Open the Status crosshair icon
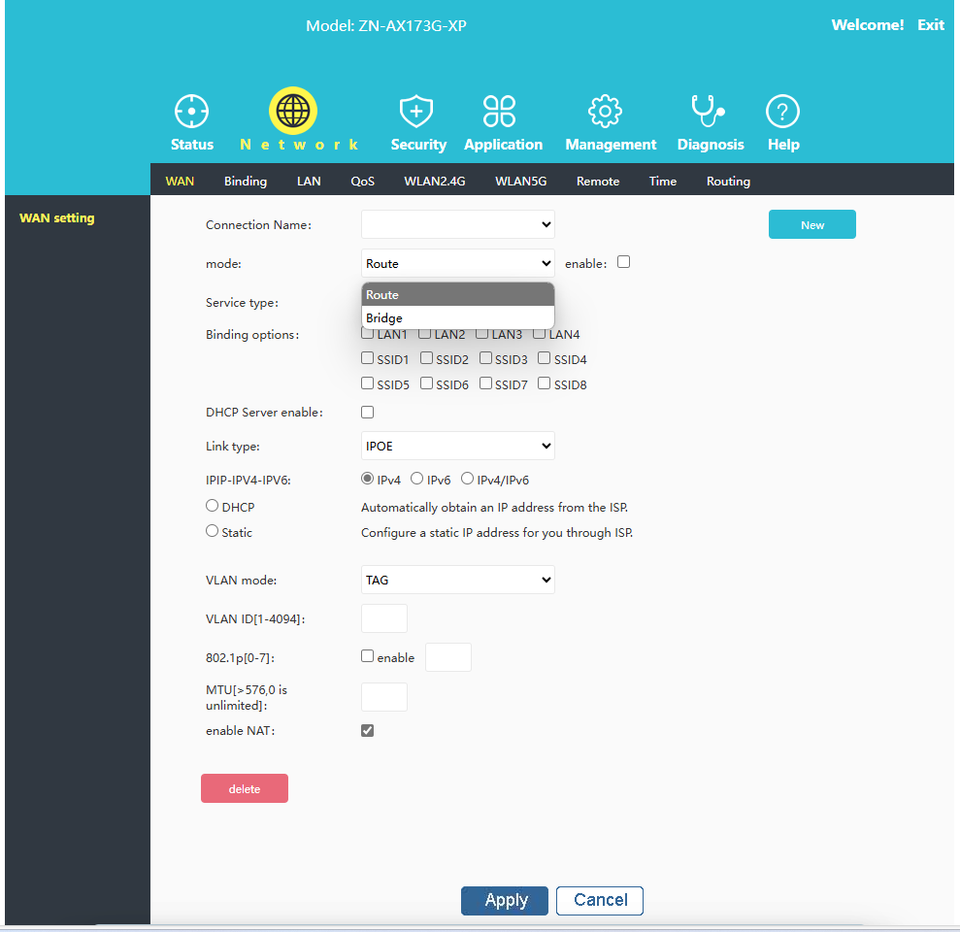Screen dimensions: 960x932 (191, 111)
